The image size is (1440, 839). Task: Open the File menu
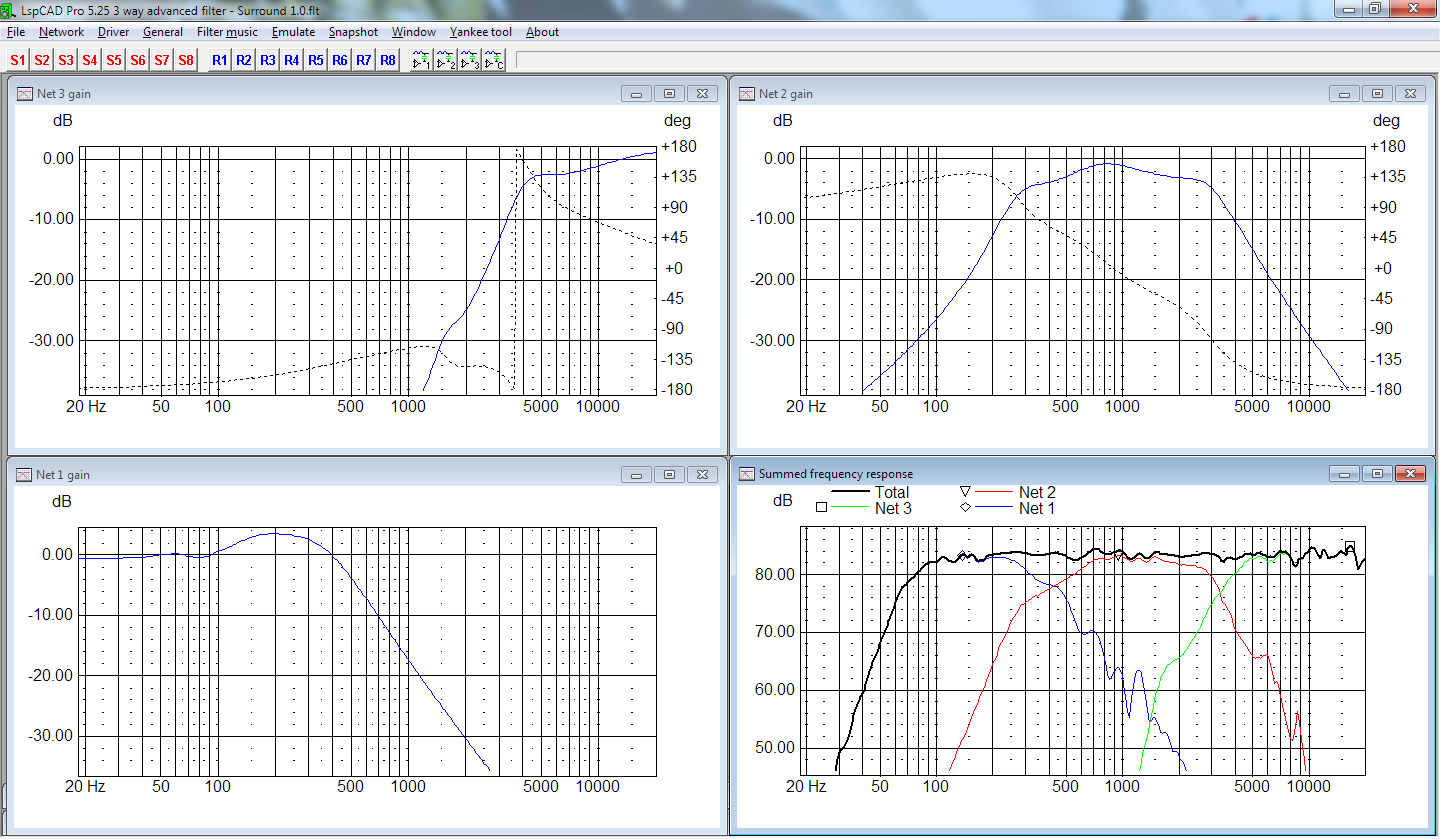(15, 32)
